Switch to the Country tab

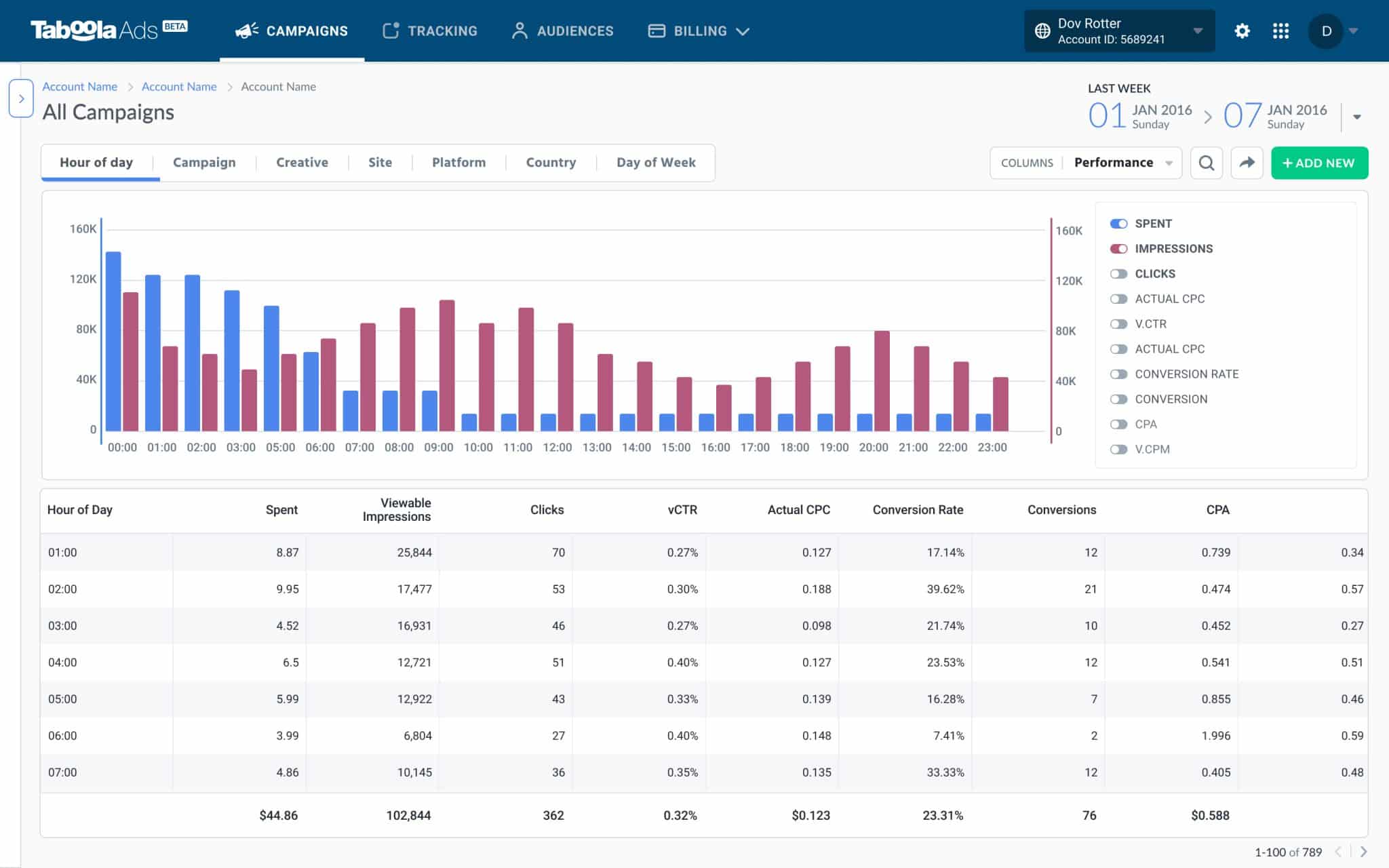pyautogui.click(x=551, y=163)
